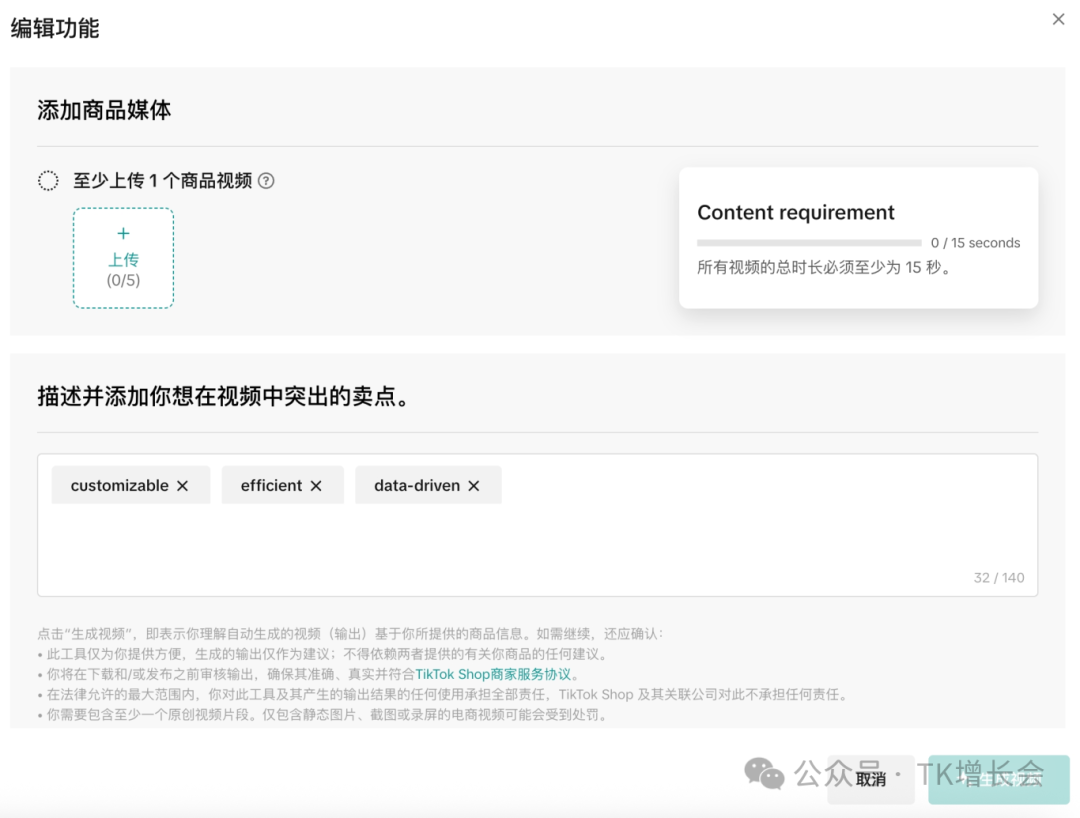The height and width of the screenshot is (818, 1080).
Task: Click the plus icon in the upload box
Action: click(123, 234)
